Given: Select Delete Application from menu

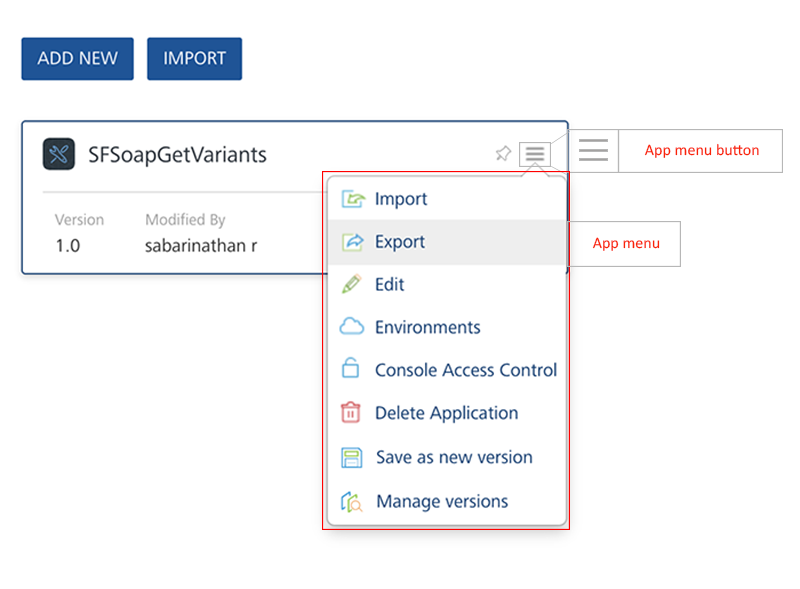Looking at the screenshot, I should click(x=446, y=413).
